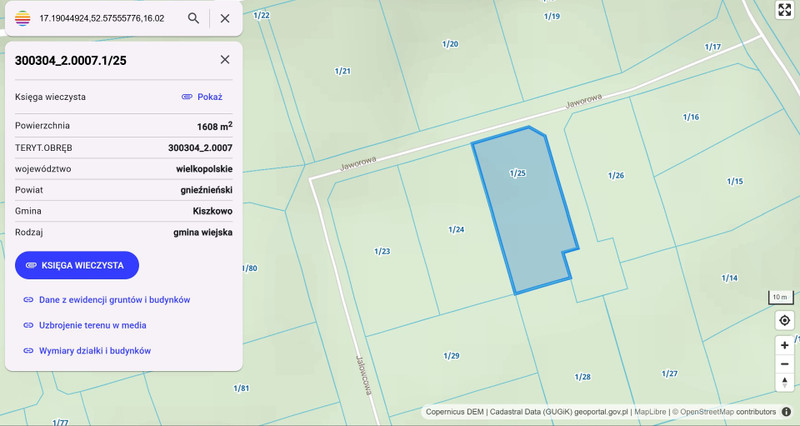Screen dimensions: 800x426
Task: Reset map bearing with compass button
Action: point(785,382)
